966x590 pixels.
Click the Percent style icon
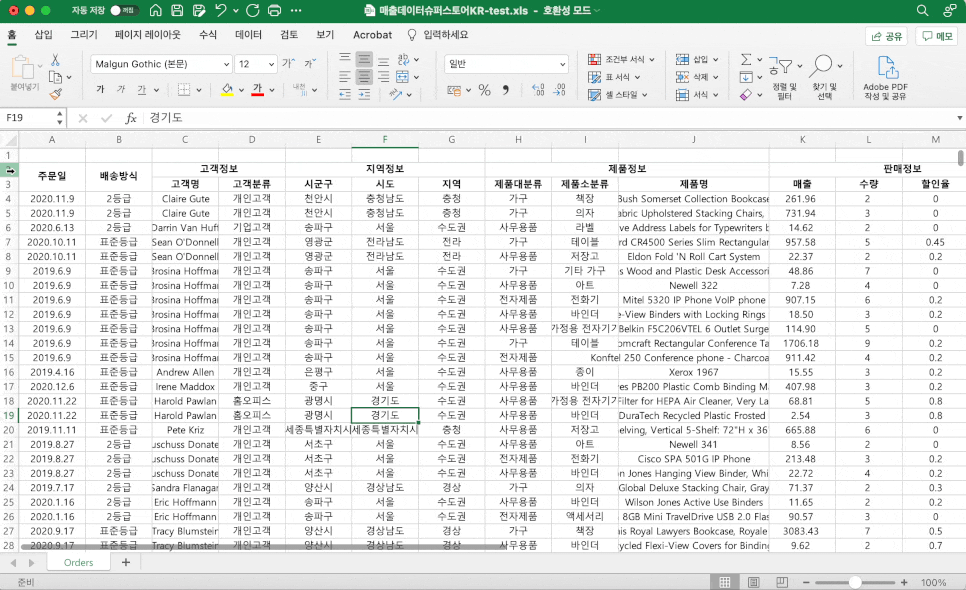click(x=485, y=90)
